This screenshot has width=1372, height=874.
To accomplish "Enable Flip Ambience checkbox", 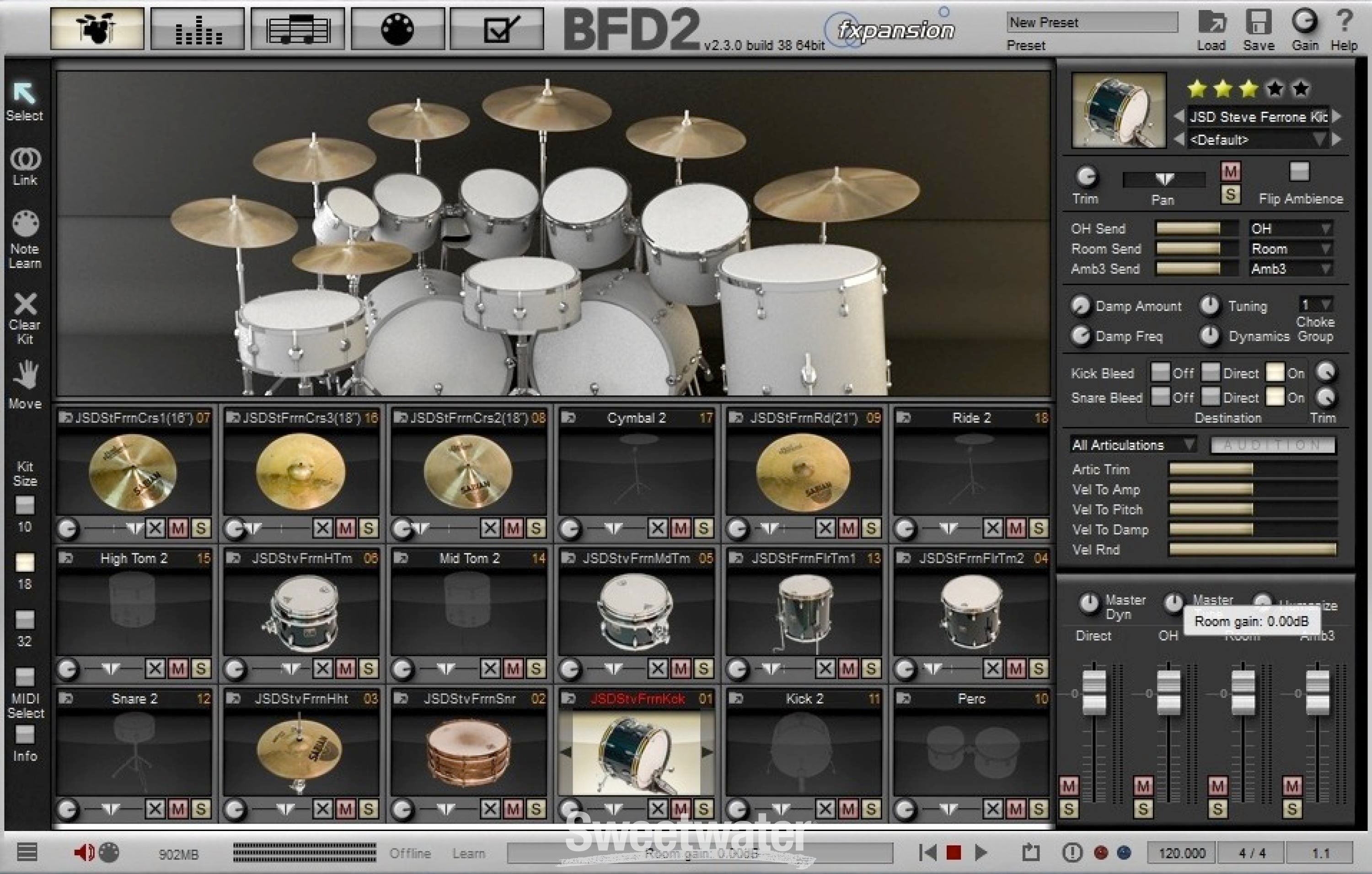I will (x=1300, y=171).
